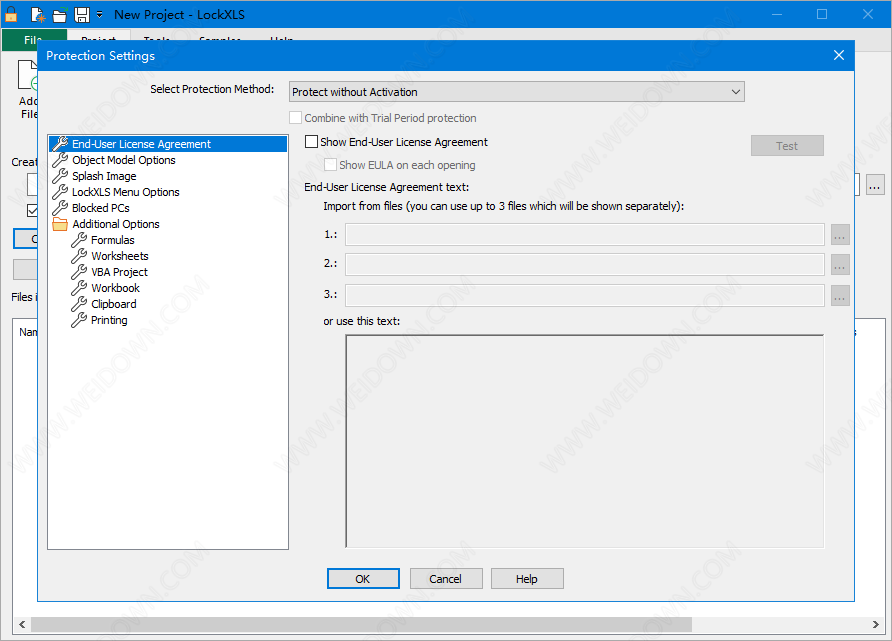Open the quick access toolbar customize arrow

tap(100, 15)
